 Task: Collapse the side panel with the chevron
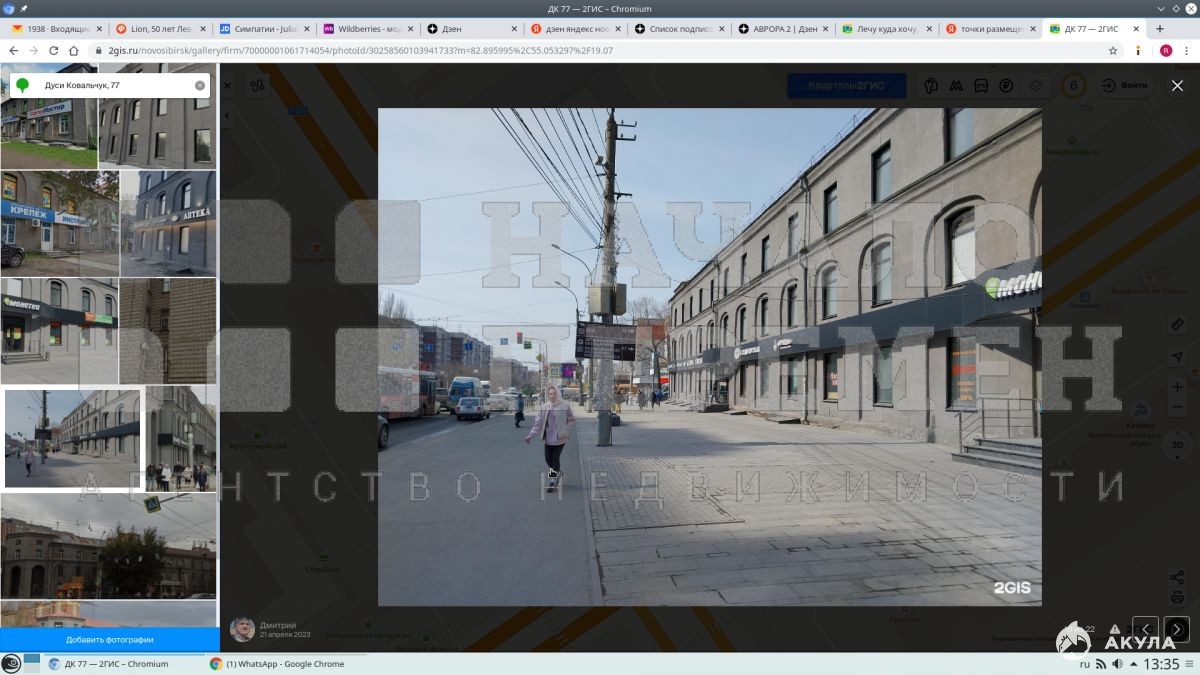point(227,117)
